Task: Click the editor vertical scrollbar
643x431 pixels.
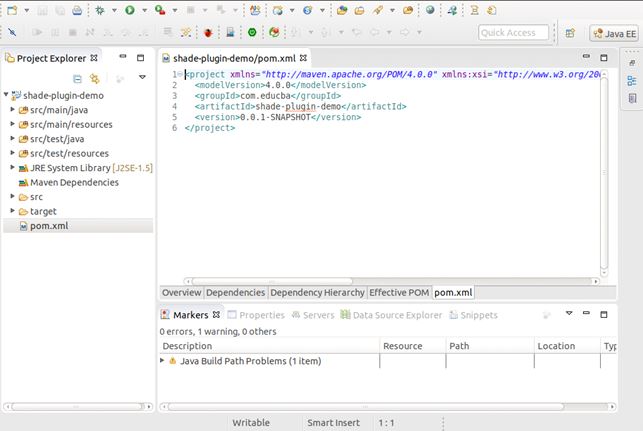Action: click(604, 172)
